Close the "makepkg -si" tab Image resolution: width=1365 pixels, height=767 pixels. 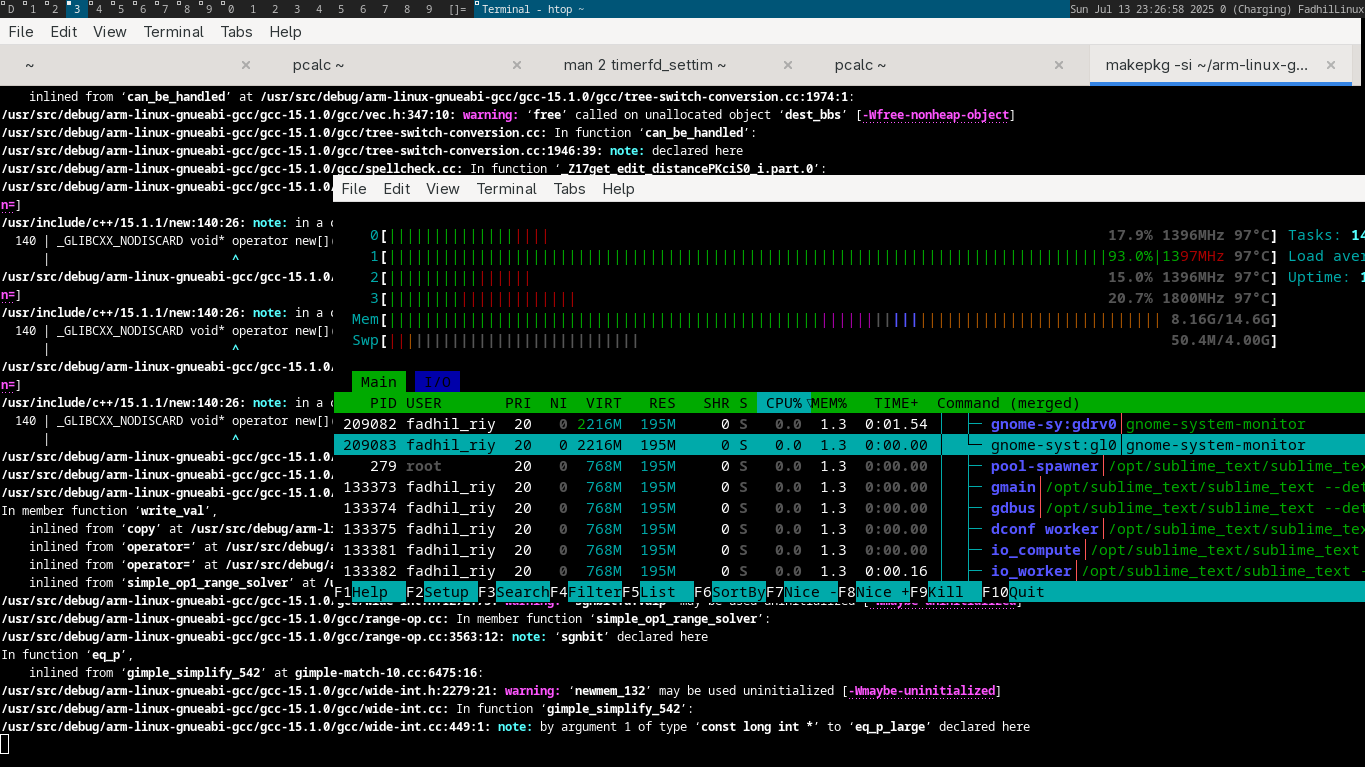[1330, 65]
